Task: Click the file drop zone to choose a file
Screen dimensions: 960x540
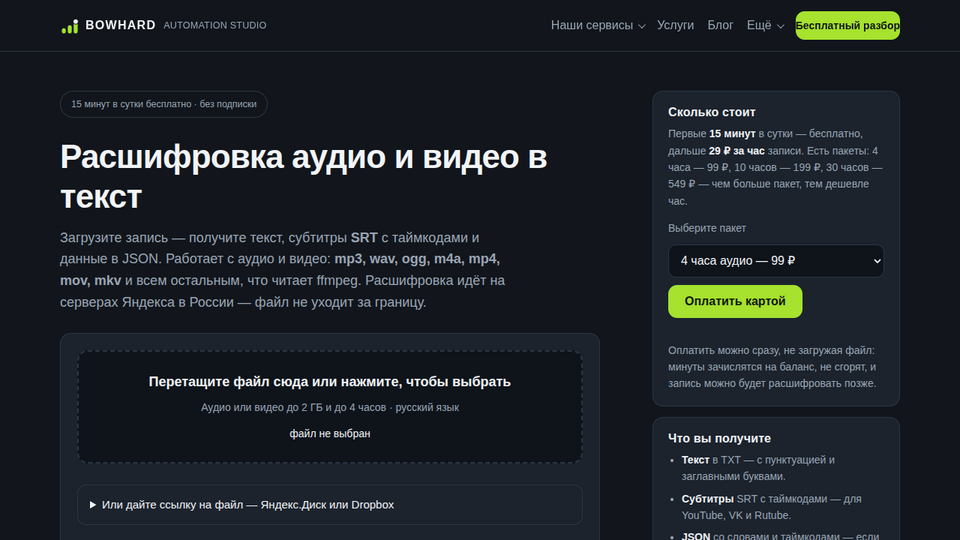Action: pyautogui.click(x=329, y=407)
